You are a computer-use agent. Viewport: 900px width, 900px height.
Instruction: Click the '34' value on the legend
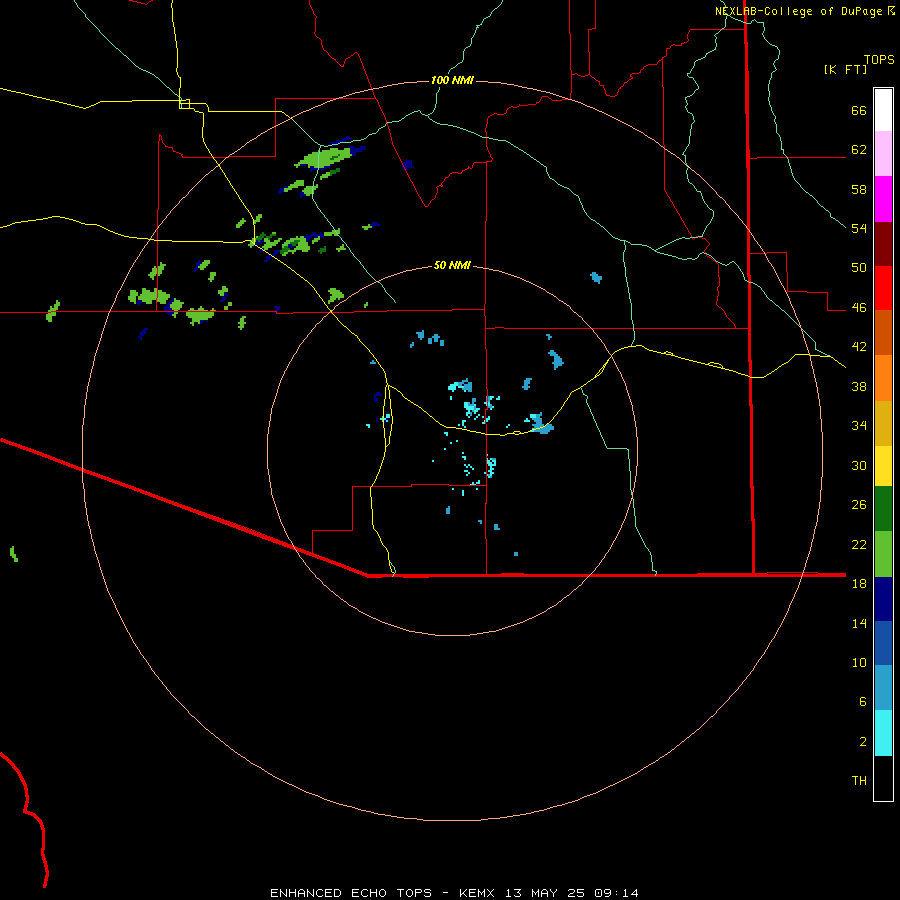859,426
